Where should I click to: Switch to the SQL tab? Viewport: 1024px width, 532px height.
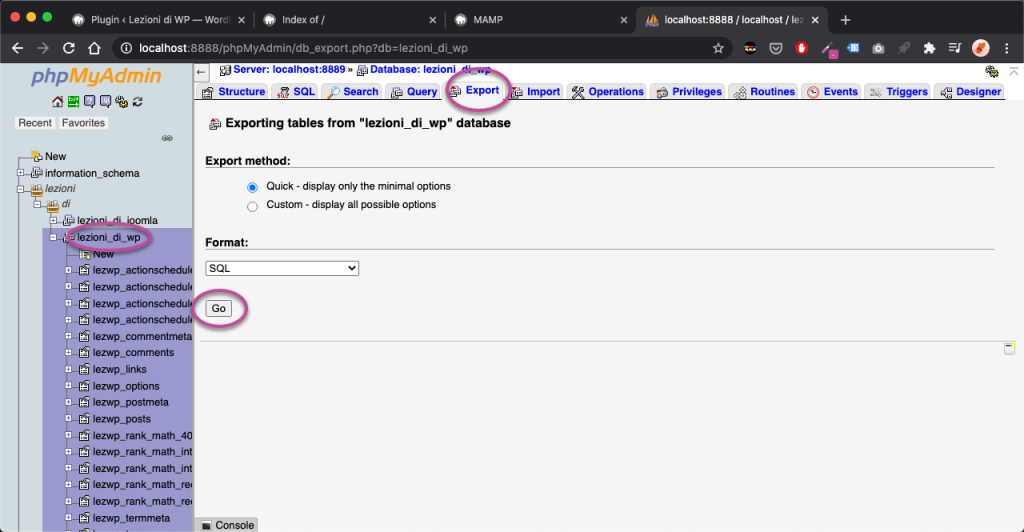296,92
